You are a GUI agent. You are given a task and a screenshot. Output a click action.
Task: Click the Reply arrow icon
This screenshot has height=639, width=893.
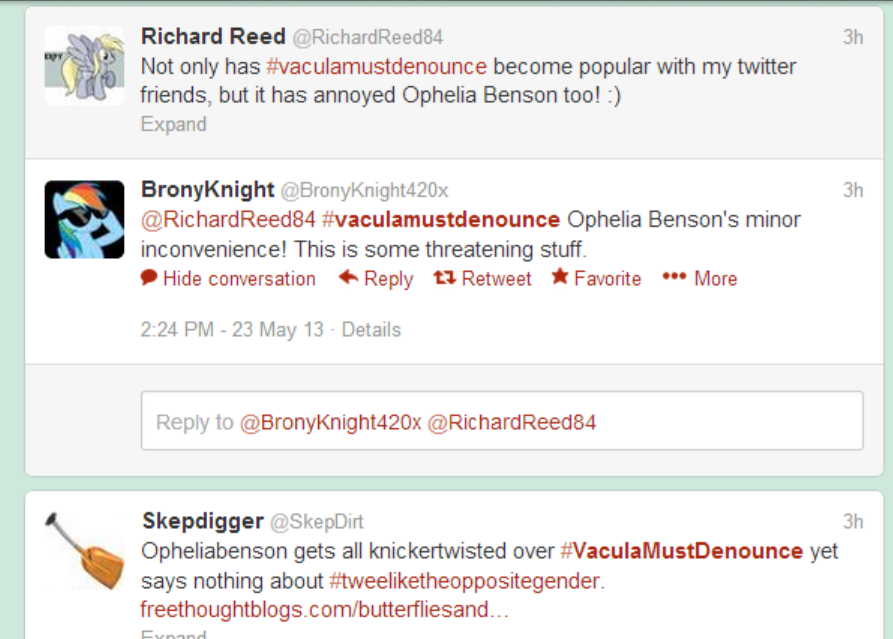click(348, 278)
